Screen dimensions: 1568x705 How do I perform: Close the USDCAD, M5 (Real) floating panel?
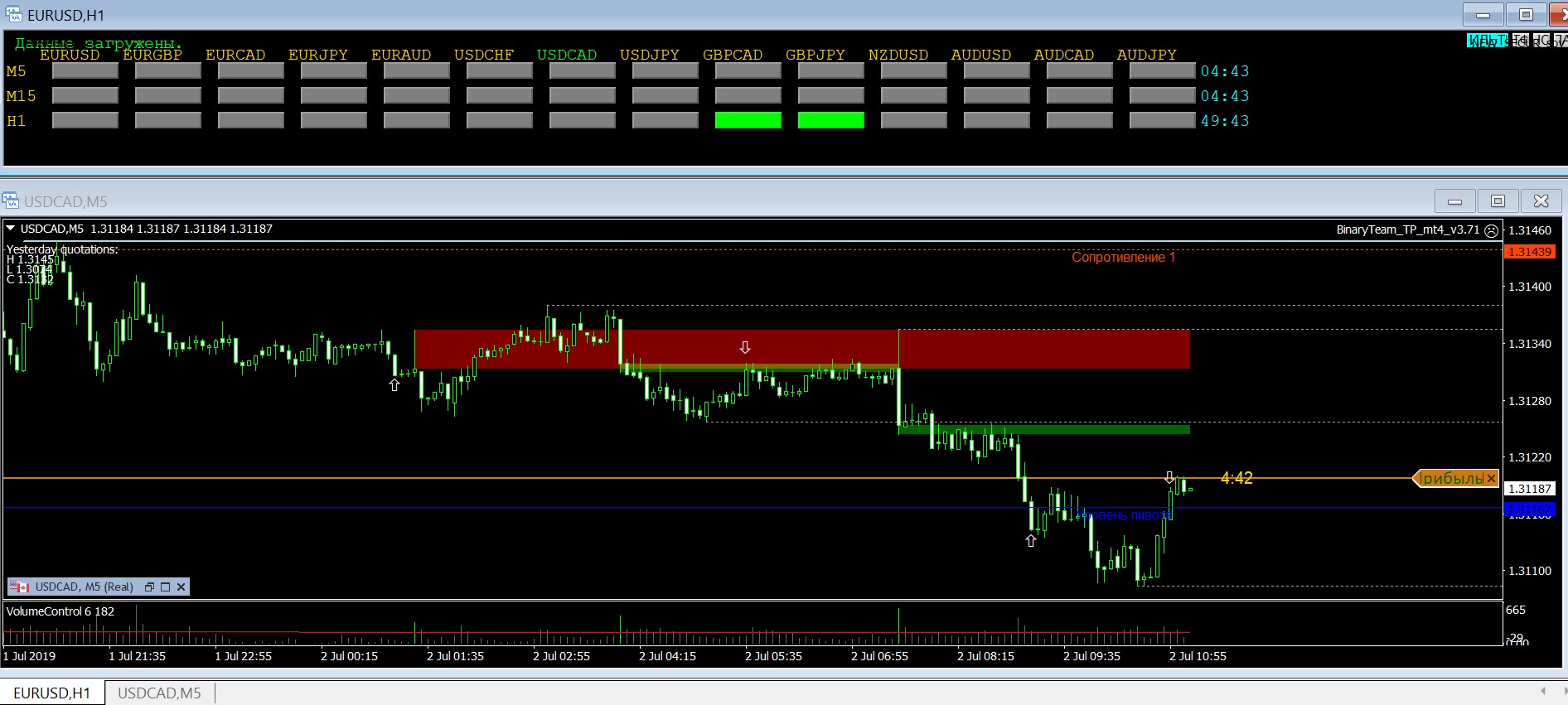(x=181, y=587)
